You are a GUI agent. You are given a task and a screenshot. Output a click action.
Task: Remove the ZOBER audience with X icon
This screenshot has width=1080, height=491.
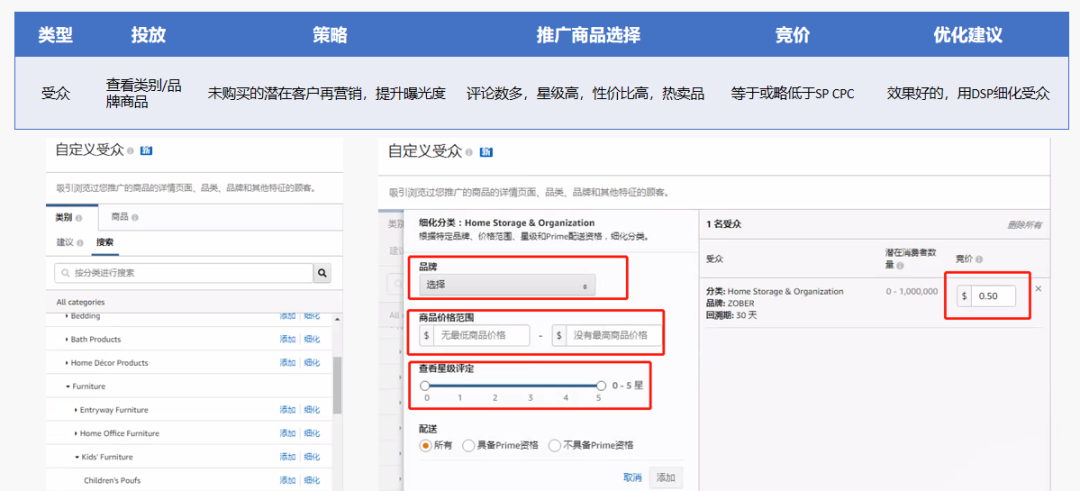[x=1037, y=289]
